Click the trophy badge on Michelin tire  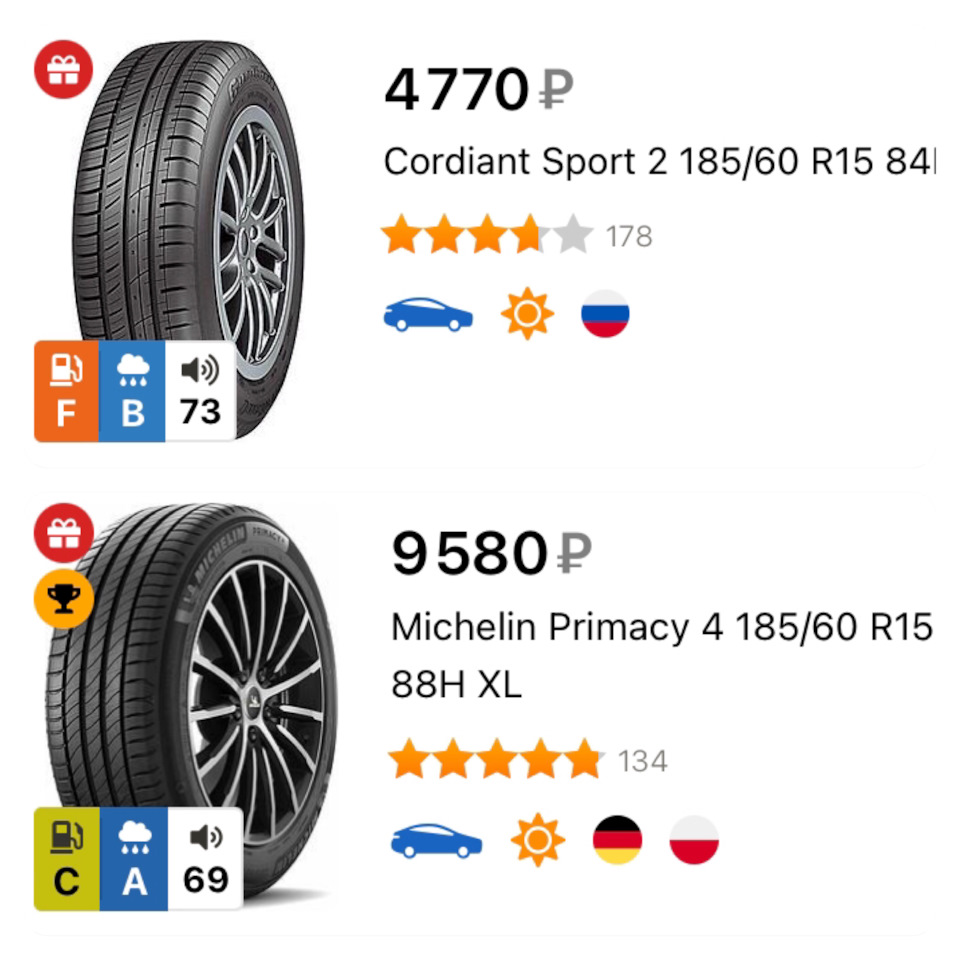[x=64, y=599]
